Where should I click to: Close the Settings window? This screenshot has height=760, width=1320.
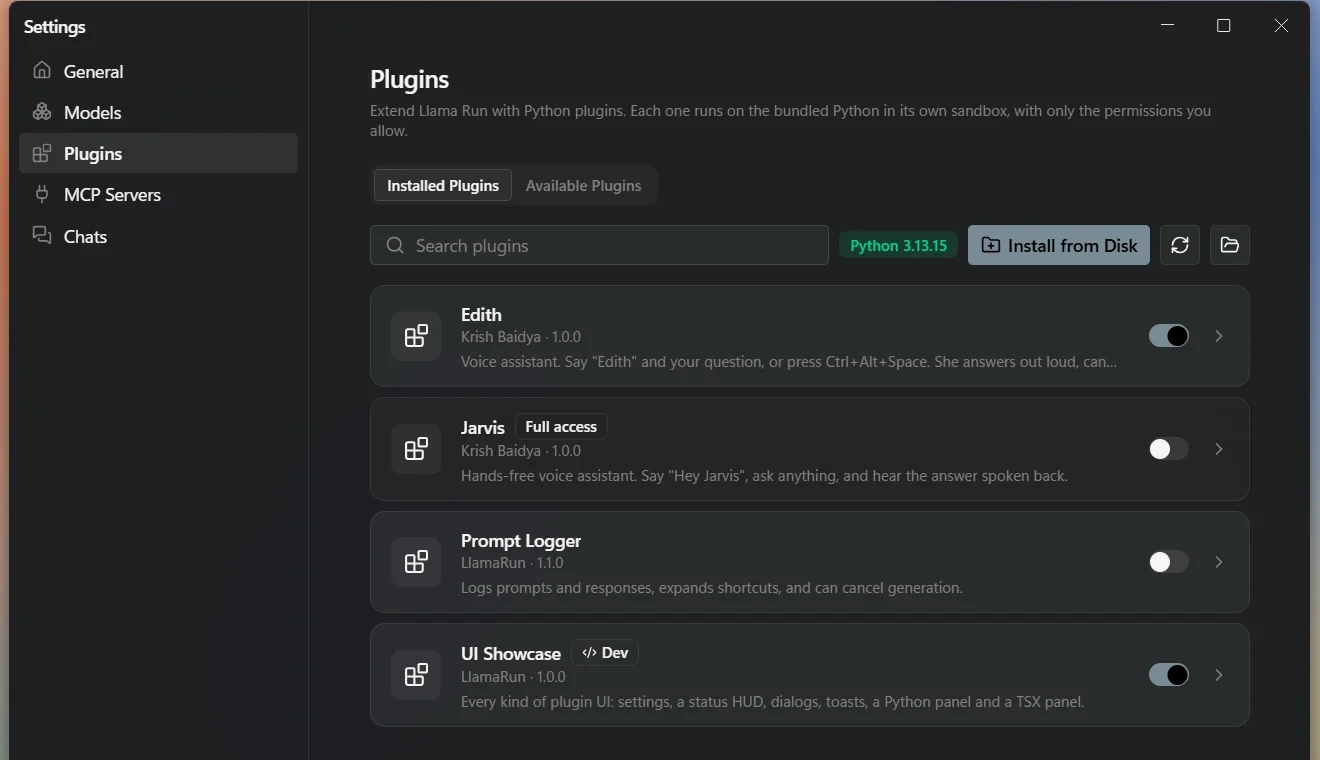[x=1281, y=26]
